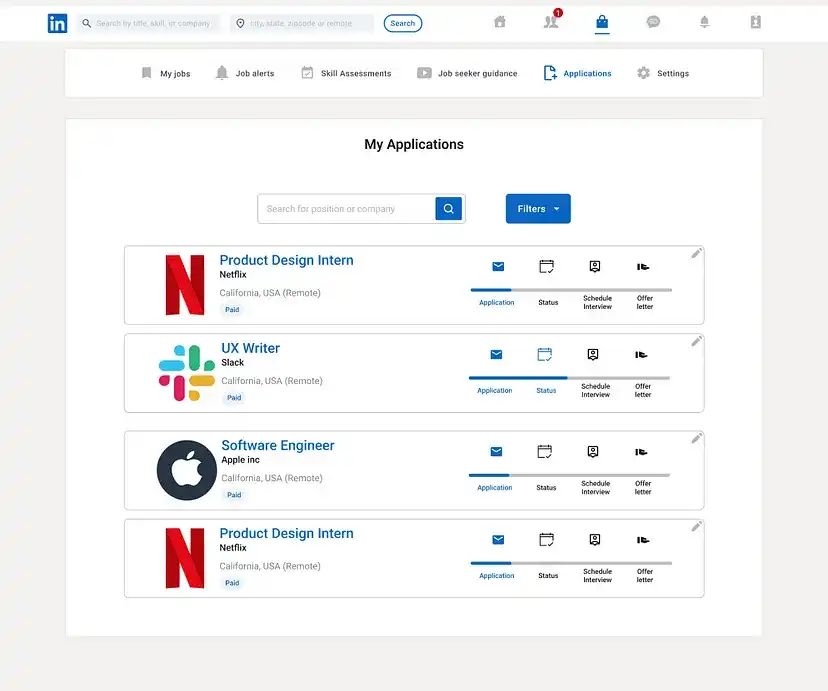The width and height of the screenshot is (828, 691).
Task: Click Application envelope icon in first Netflix card
Action: (x=498, y=267)
